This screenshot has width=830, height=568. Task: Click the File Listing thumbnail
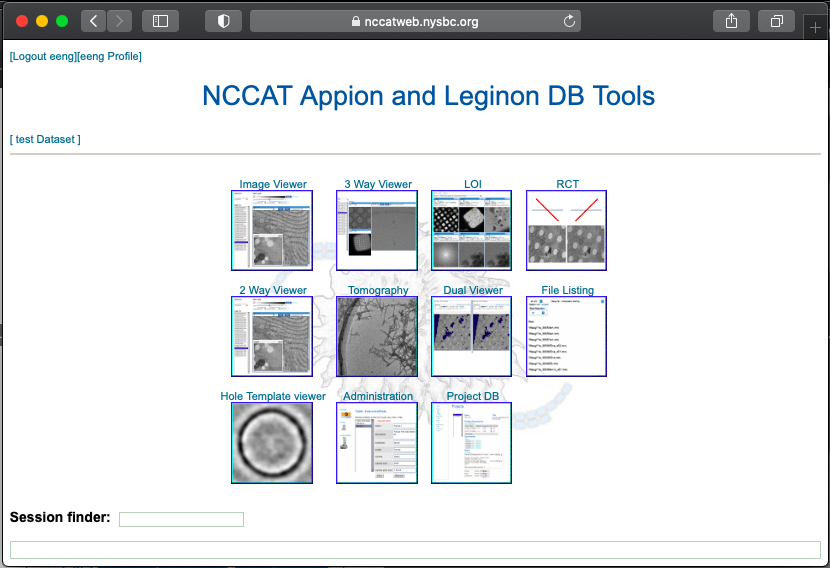[566, 336]
